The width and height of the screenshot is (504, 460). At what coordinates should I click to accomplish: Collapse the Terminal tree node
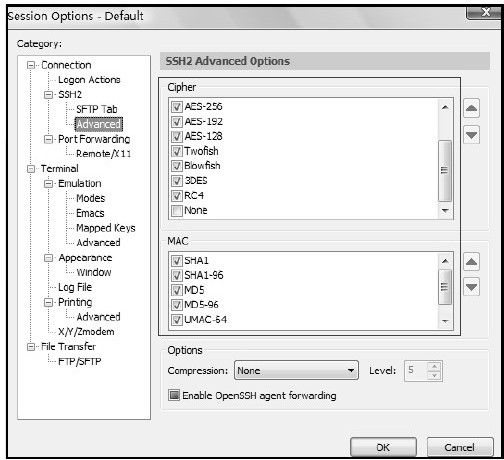point(31,169)
